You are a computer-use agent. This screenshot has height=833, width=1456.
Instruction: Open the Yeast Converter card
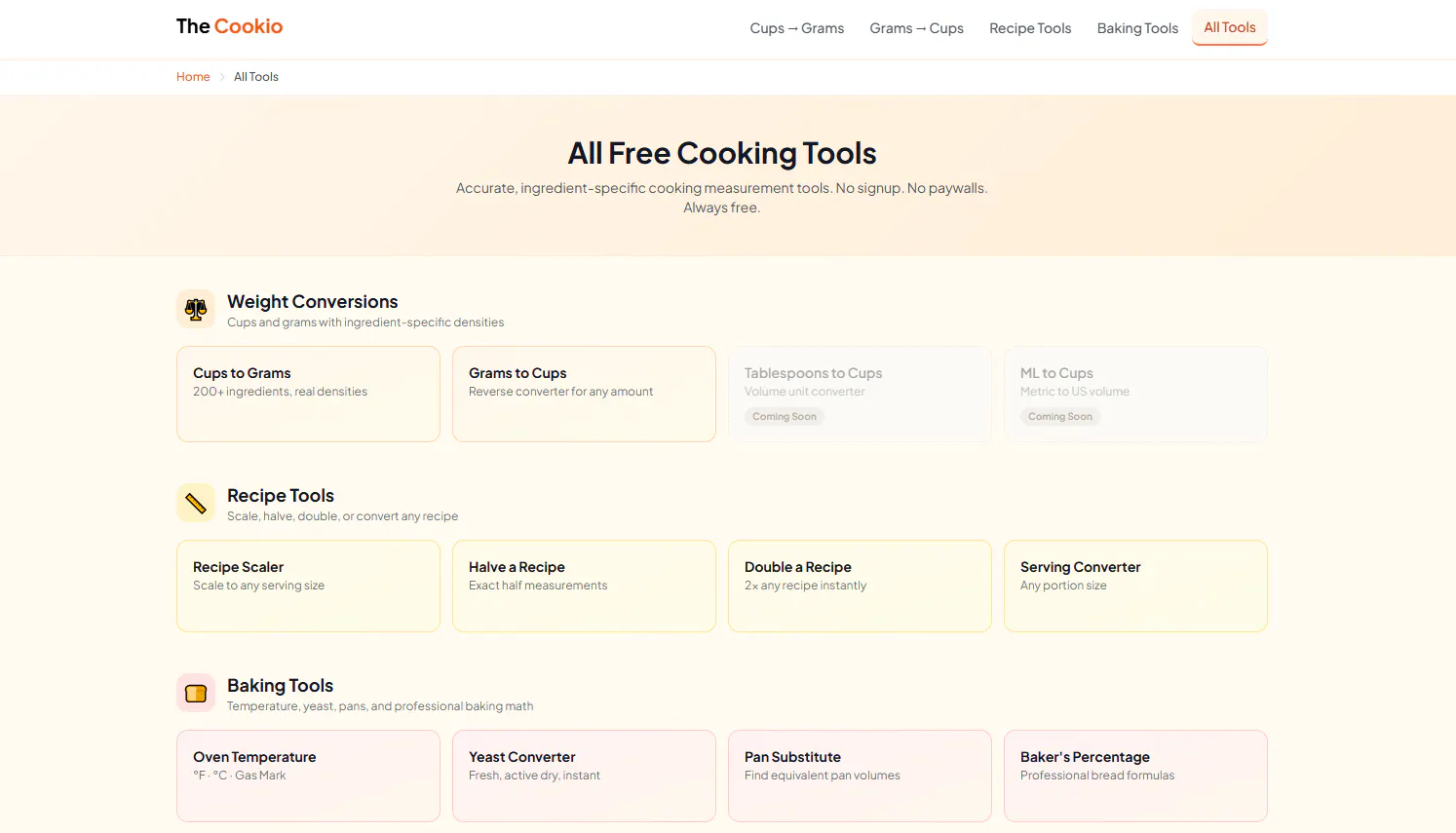pyautogui.click(x=584, y=776)
